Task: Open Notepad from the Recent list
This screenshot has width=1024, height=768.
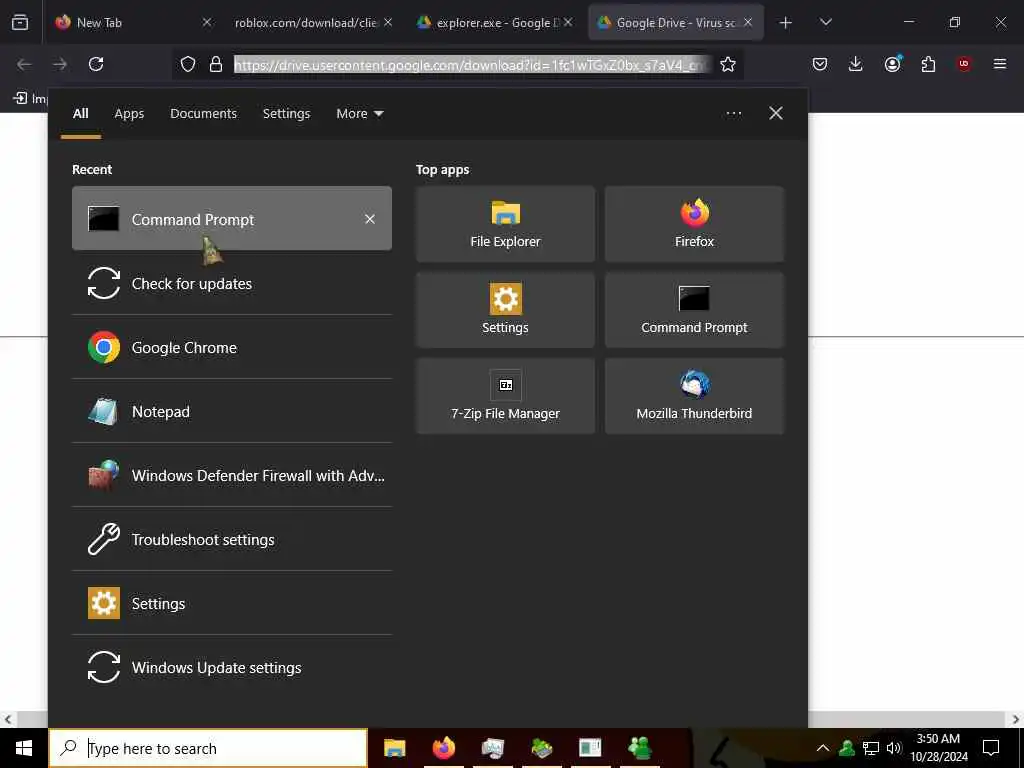Action: [232, 411]
